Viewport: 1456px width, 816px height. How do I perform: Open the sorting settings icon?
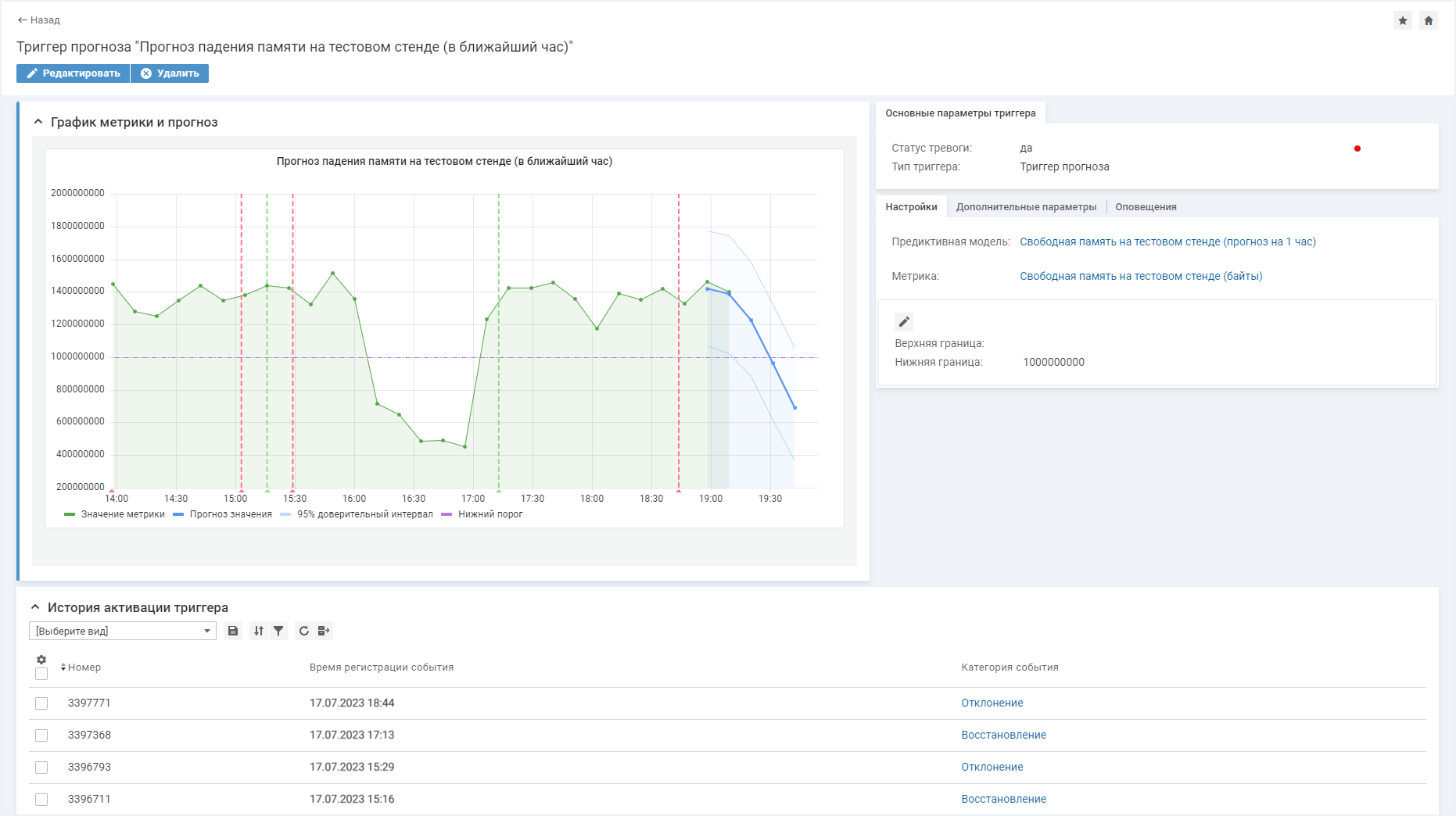pos(259,631)
